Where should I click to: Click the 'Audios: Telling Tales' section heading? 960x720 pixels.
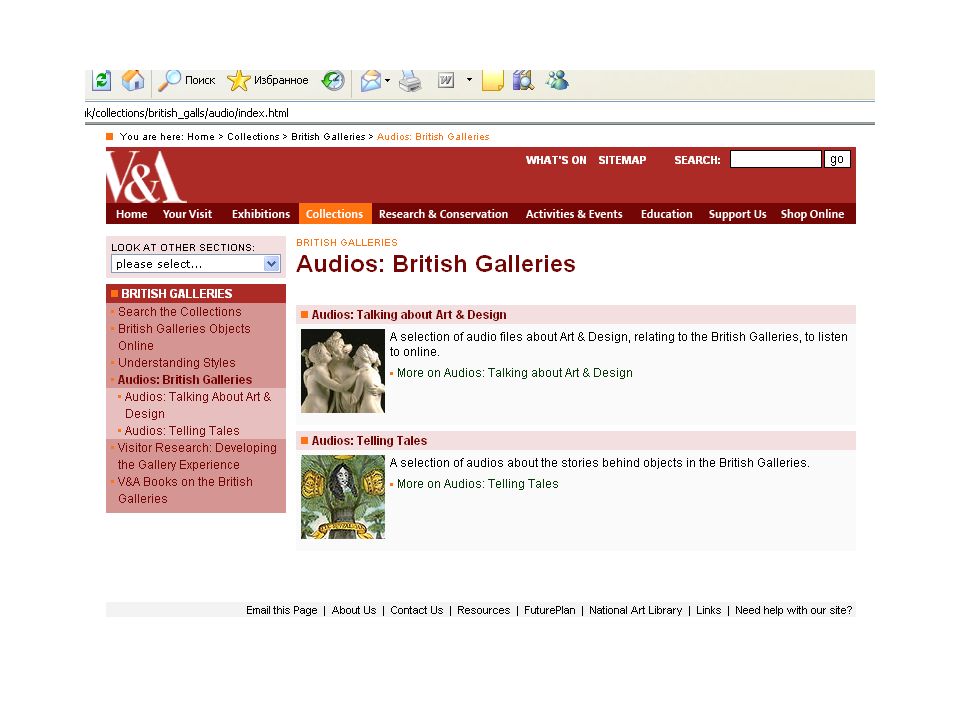click(x=369, y=441)
